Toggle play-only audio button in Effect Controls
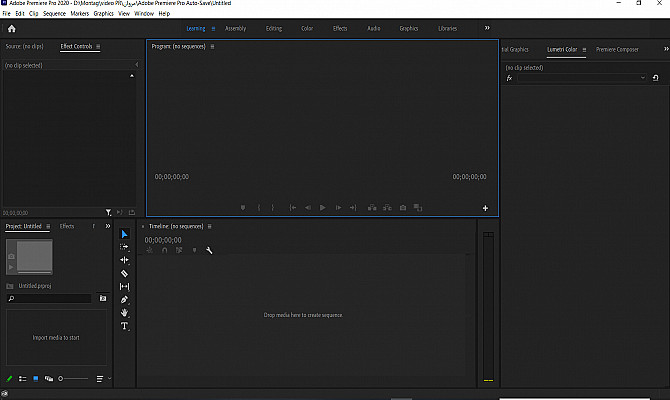Screen dimensions: 670x400 coord(120,212)
